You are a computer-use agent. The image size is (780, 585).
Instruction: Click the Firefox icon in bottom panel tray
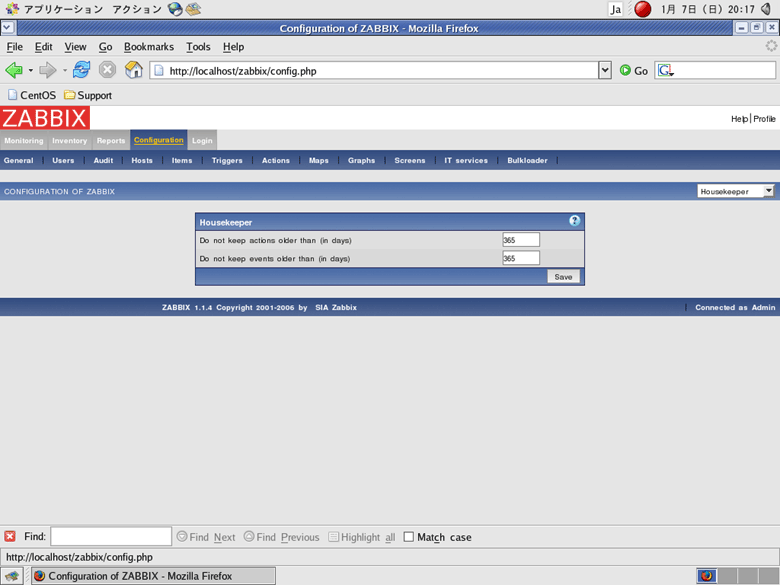[707, 576]
